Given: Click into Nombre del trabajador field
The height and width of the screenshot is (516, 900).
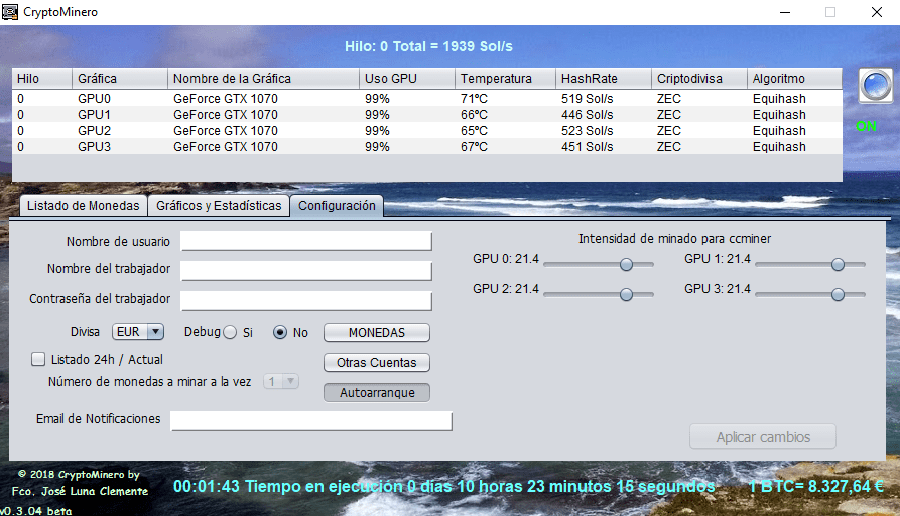Looking at the screenshot, I should point(306,271).
